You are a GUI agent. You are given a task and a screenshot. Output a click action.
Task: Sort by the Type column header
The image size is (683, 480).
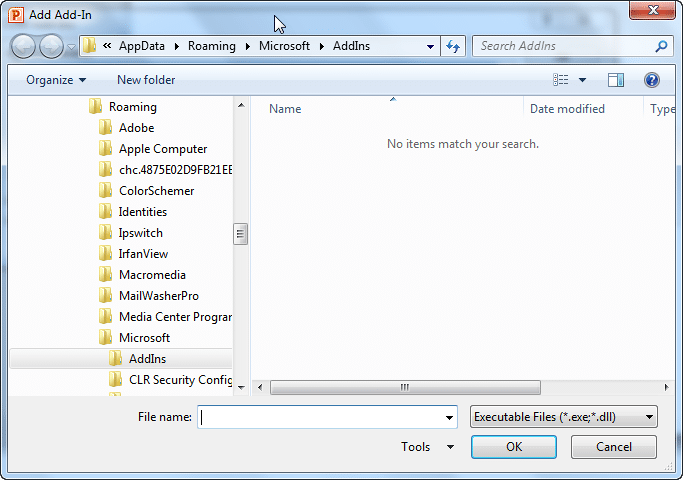[662, 109]
